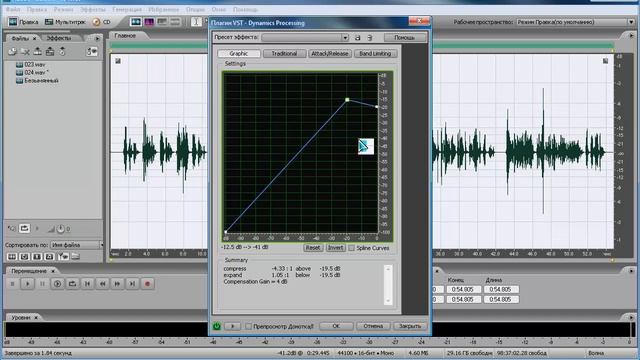Select the time selection I-beam tool
Image resolution: width=640 pixels, height=360 pixels.
coord(196,22)
